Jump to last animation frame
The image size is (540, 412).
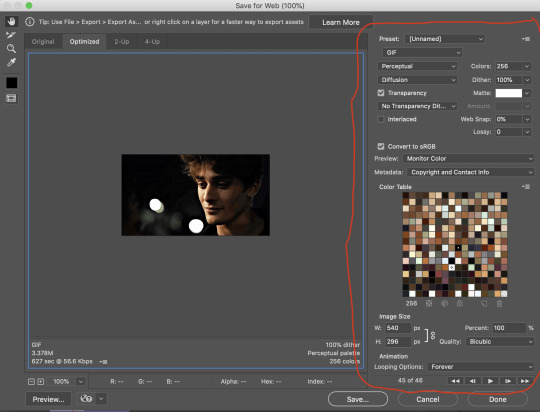click(x=525, y=381)
